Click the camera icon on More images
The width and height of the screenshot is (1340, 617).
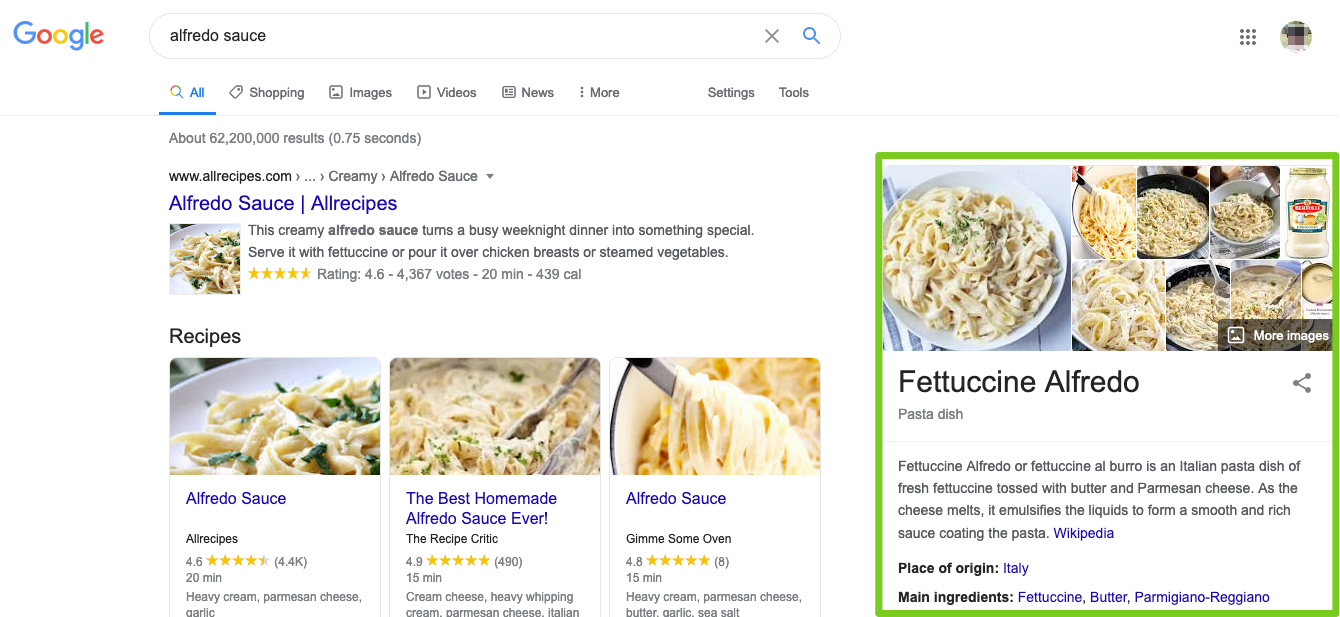click(x=1237, y=336)
